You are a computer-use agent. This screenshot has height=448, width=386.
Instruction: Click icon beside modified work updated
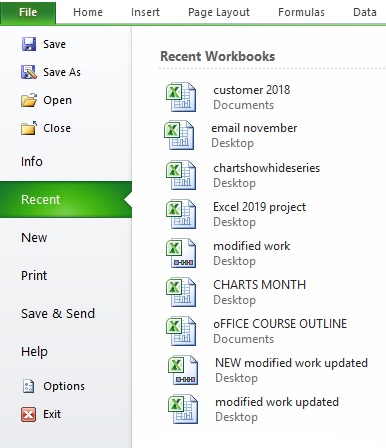(183, 409)
